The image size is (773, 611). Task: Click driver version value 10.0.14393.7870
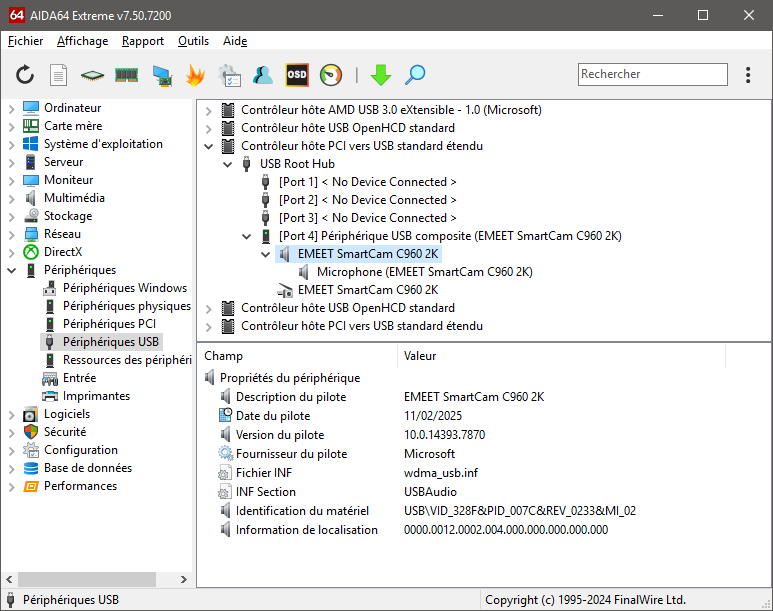(444, 434)
